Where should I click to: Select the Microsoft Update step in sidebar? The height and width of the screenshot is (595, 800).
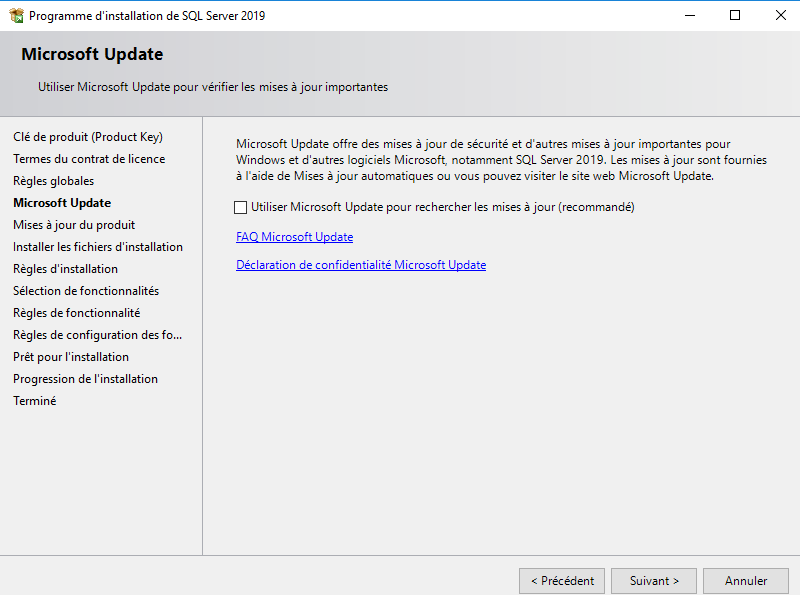pos(62,203)
